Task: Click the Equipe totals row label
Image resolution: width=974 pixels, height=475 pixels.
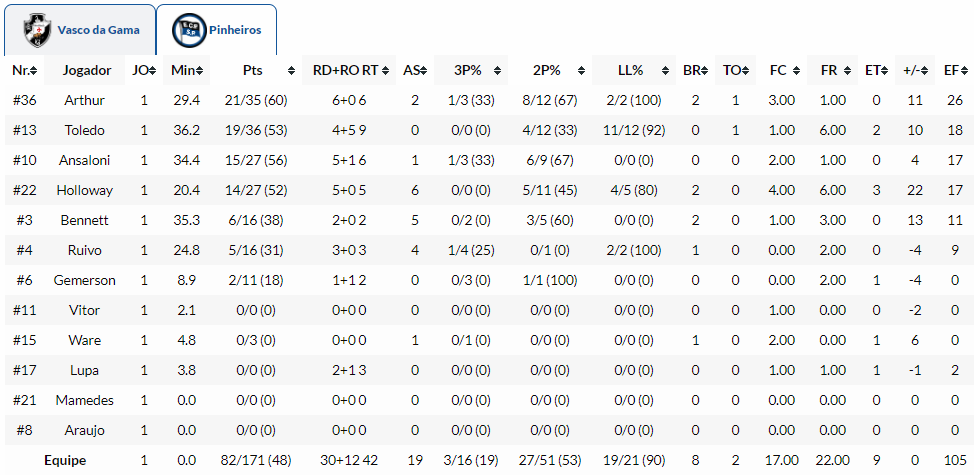Action: (x=65, y=461)
